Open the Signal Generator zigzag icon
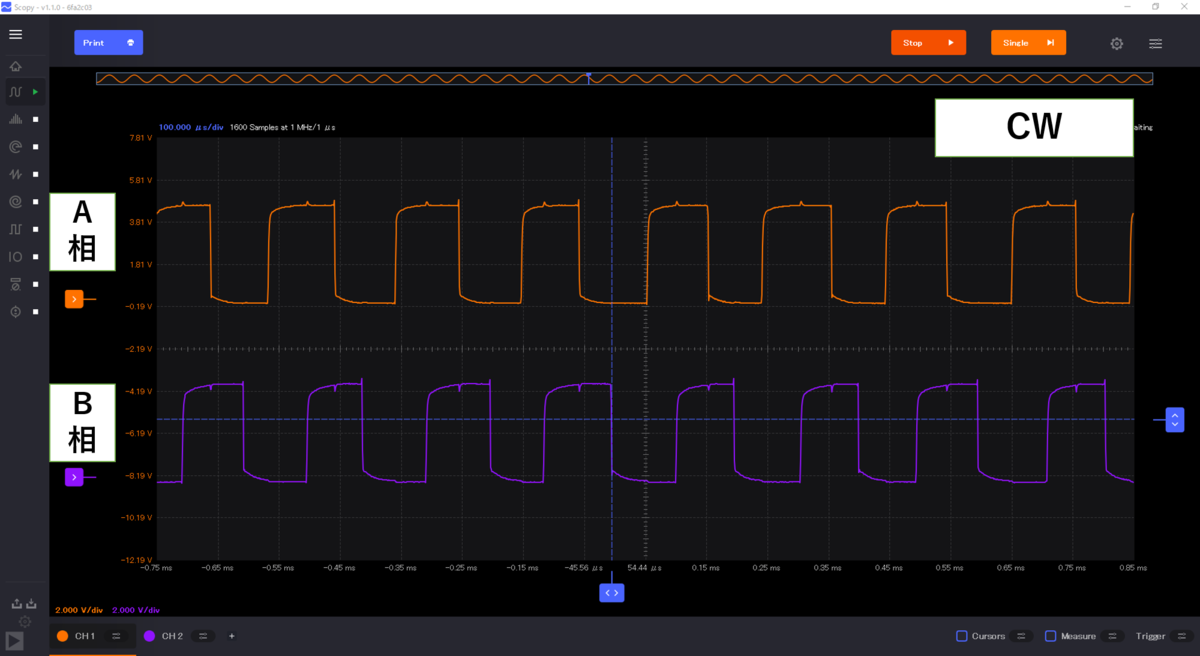The width and height of the screenshot is (1200, 656). coord(15,174)
